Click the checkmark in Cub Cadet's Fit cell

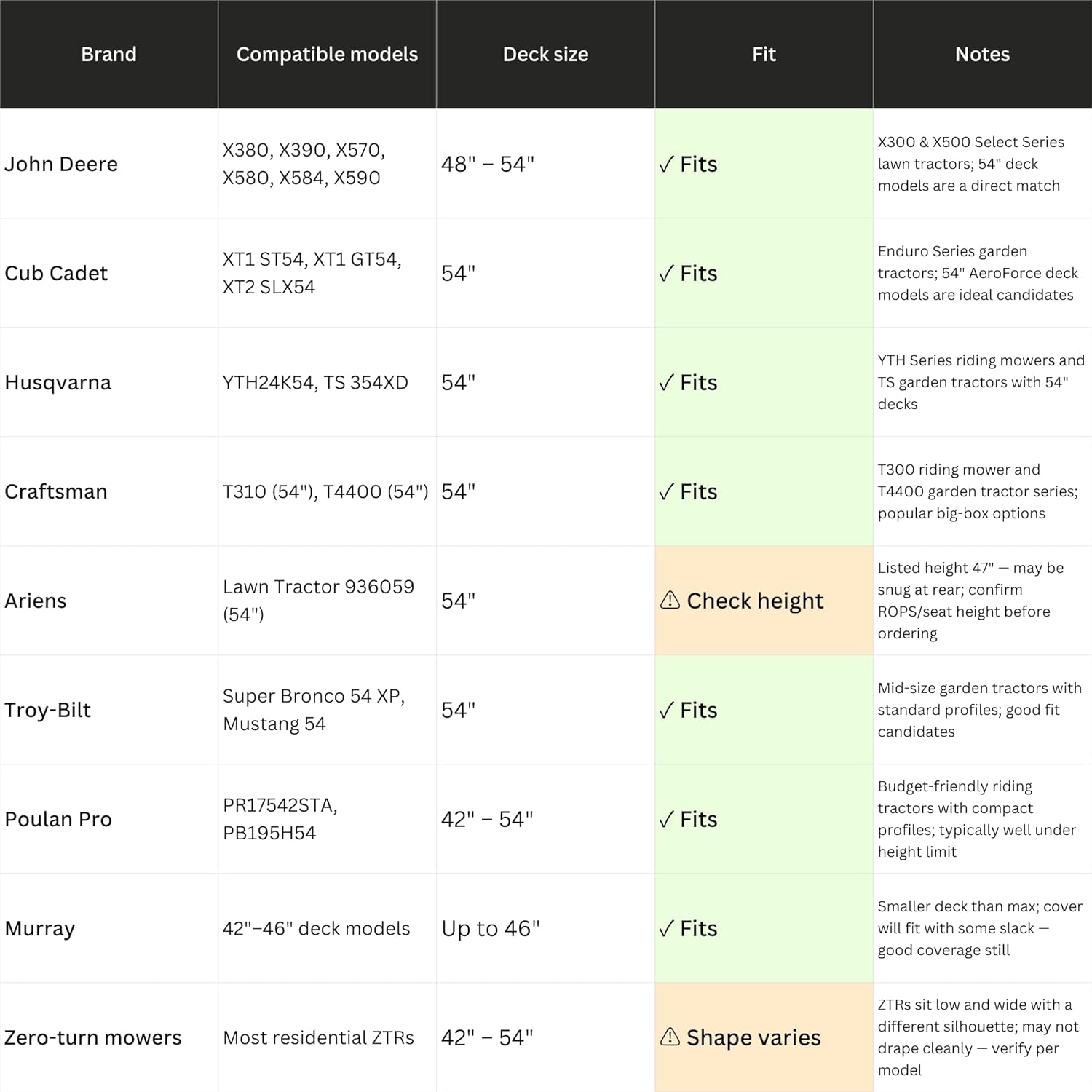pyautogui.click(x=666, y=274)
